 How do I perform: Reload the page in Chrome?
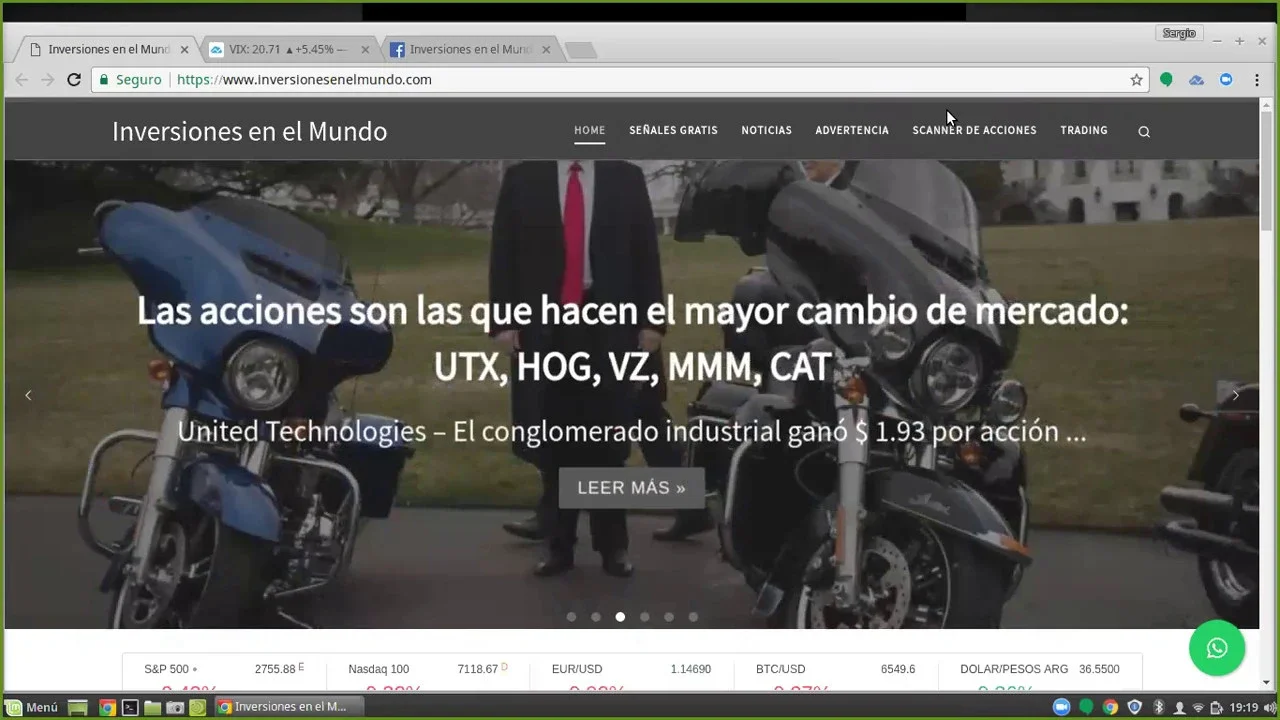[x=74, y=80]
